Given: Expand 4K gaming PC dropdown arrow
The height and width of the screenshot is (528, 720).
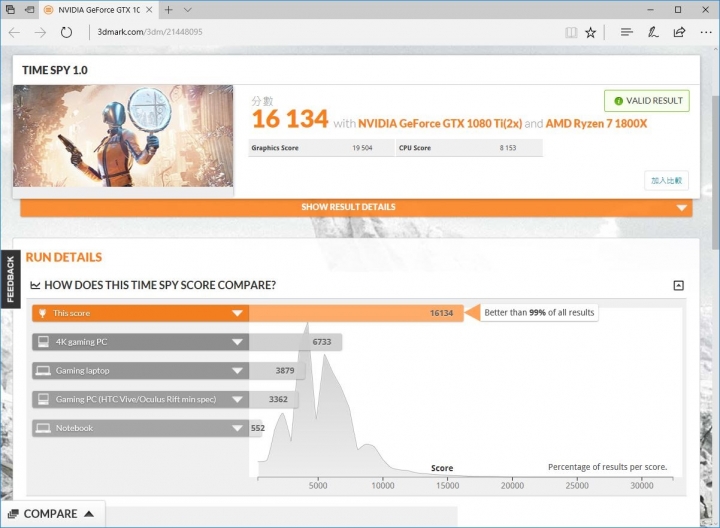Looking at the screenshot, I should pos(237,342).
